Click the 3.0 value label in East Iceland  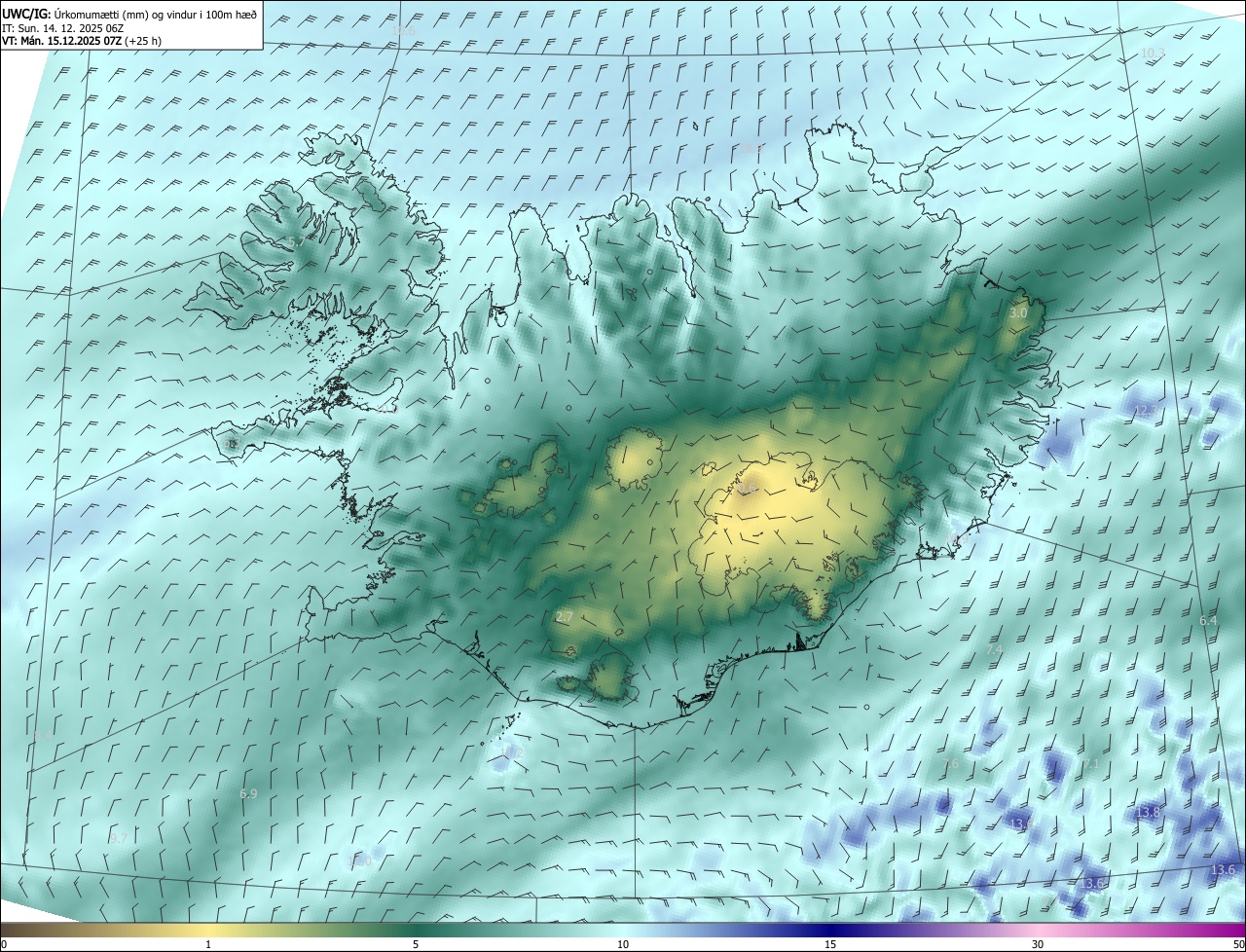pos(1018,313)
